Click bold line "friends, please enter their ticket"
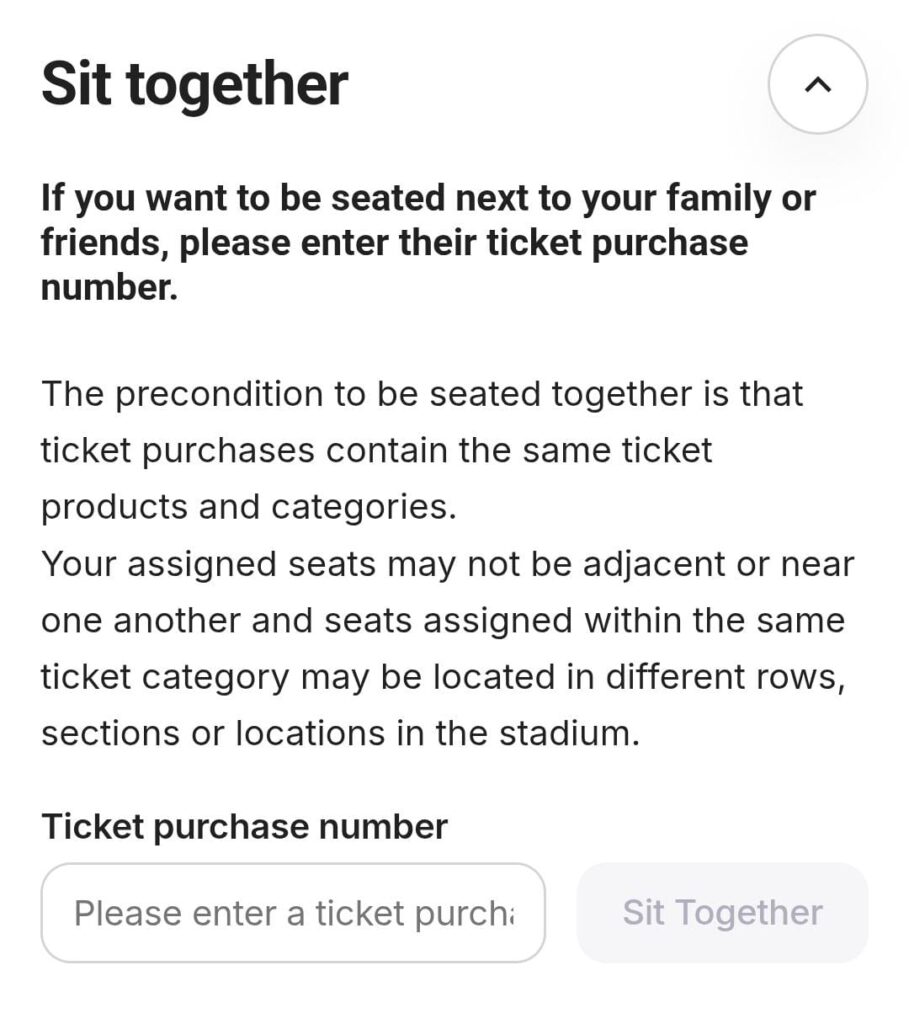 (x=394, y=243)
